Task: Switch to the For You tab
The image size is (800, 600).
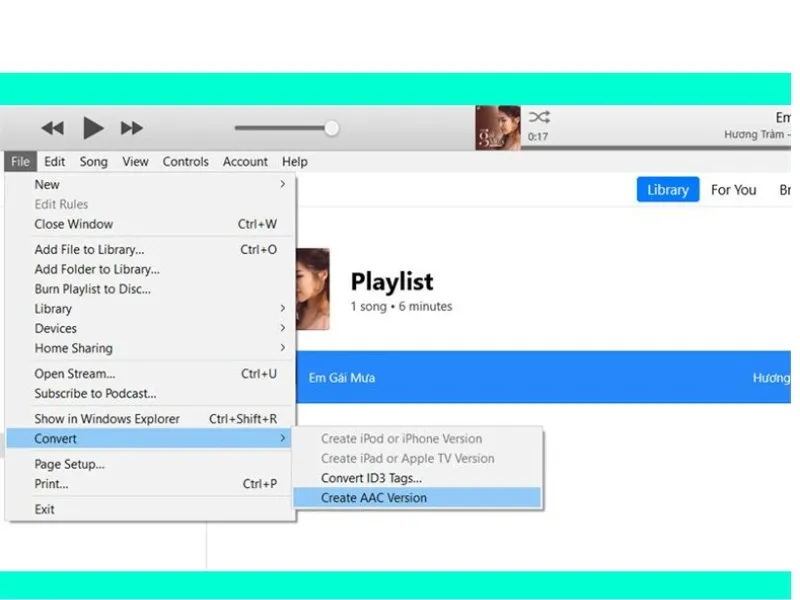Action: [x=734, y=190]
